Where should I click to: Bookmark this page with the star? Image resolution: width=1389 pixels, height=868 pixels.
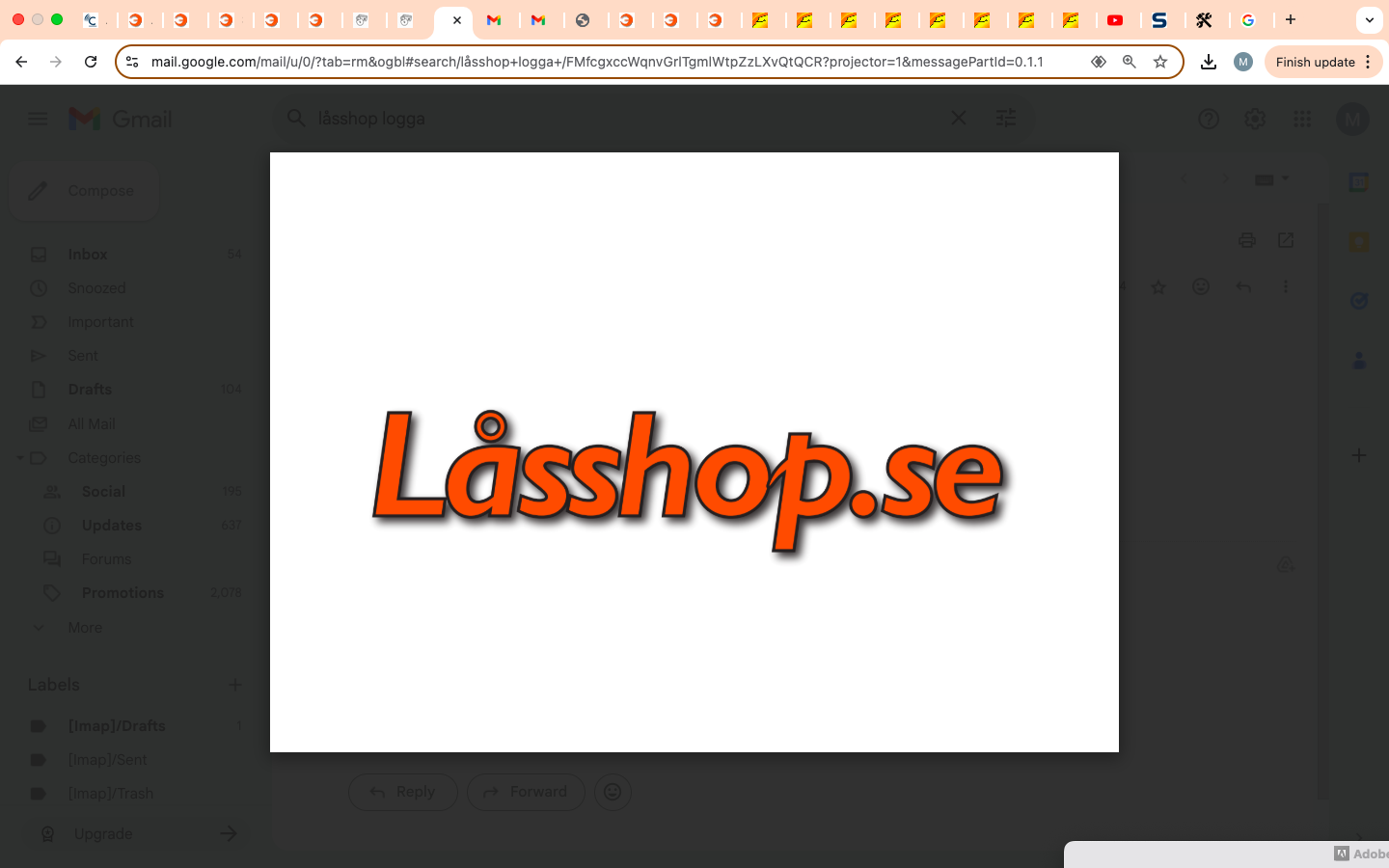[1160, 62]
